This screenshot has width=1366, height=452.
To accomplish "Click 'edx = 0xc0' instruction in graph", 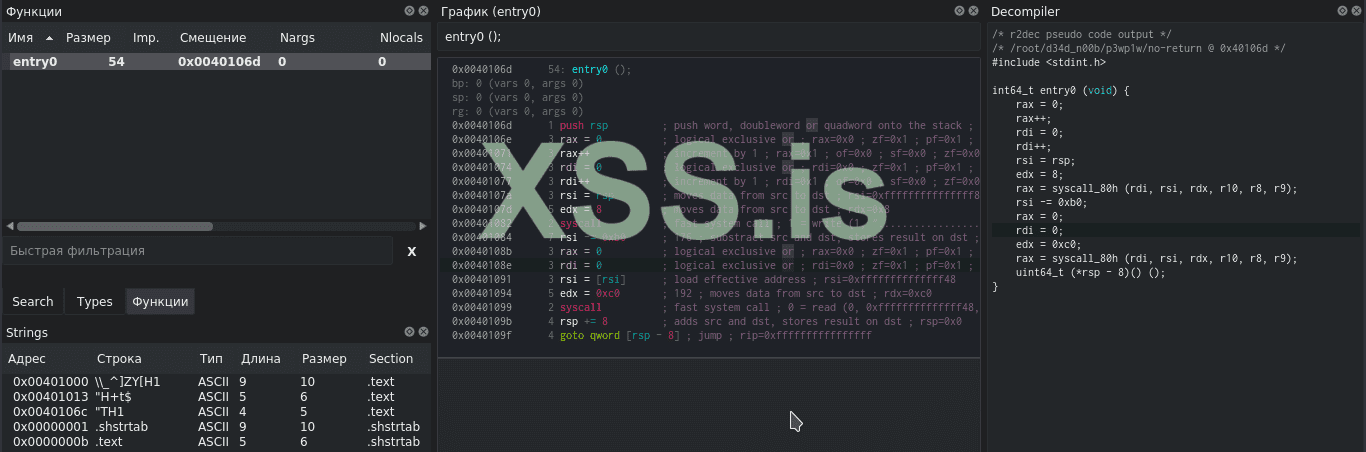I will tap(590, 294).
